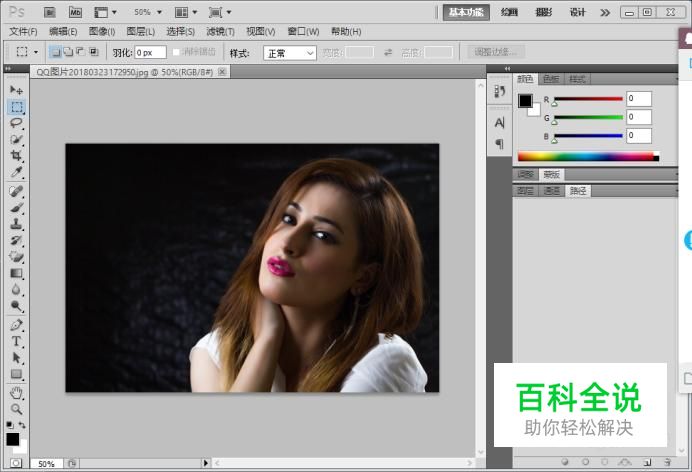The height and width of the screenshot is (472, 692).
Task: Select the 基本功能 workspace button
Action: [x=466, y=12]
